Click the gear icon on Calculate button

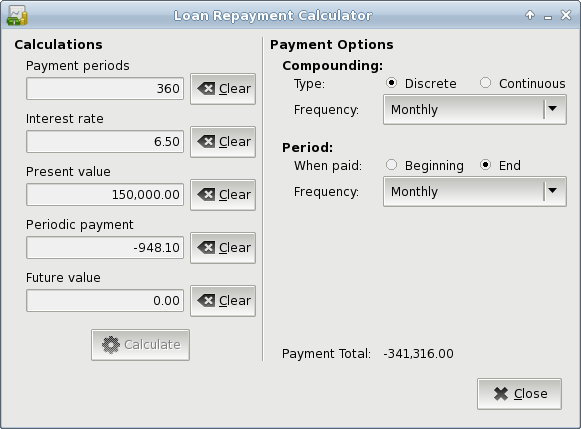click(x=111, y=345)
